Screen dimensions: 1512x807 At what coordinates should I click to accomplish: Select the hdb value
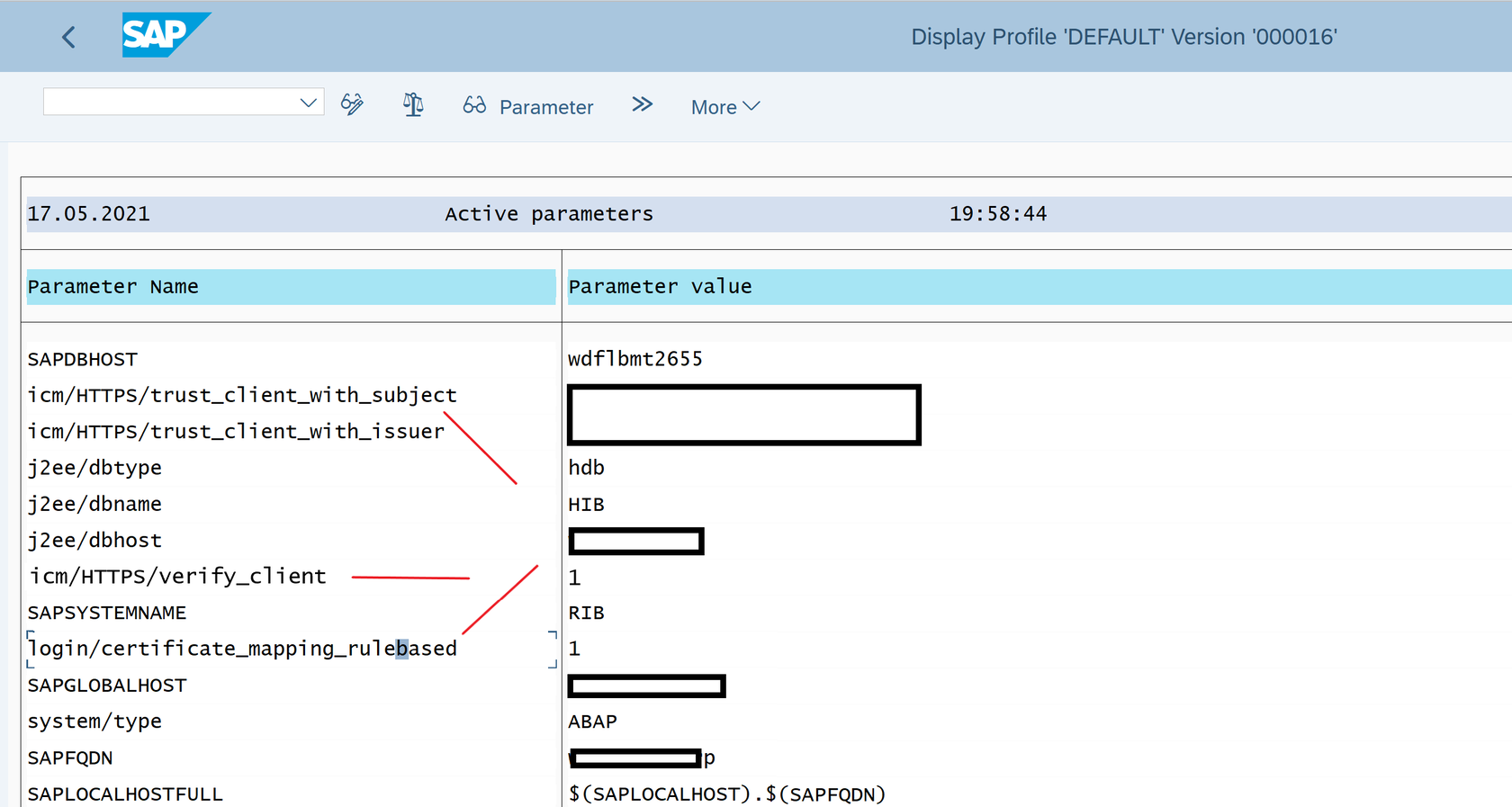[587, 468]
